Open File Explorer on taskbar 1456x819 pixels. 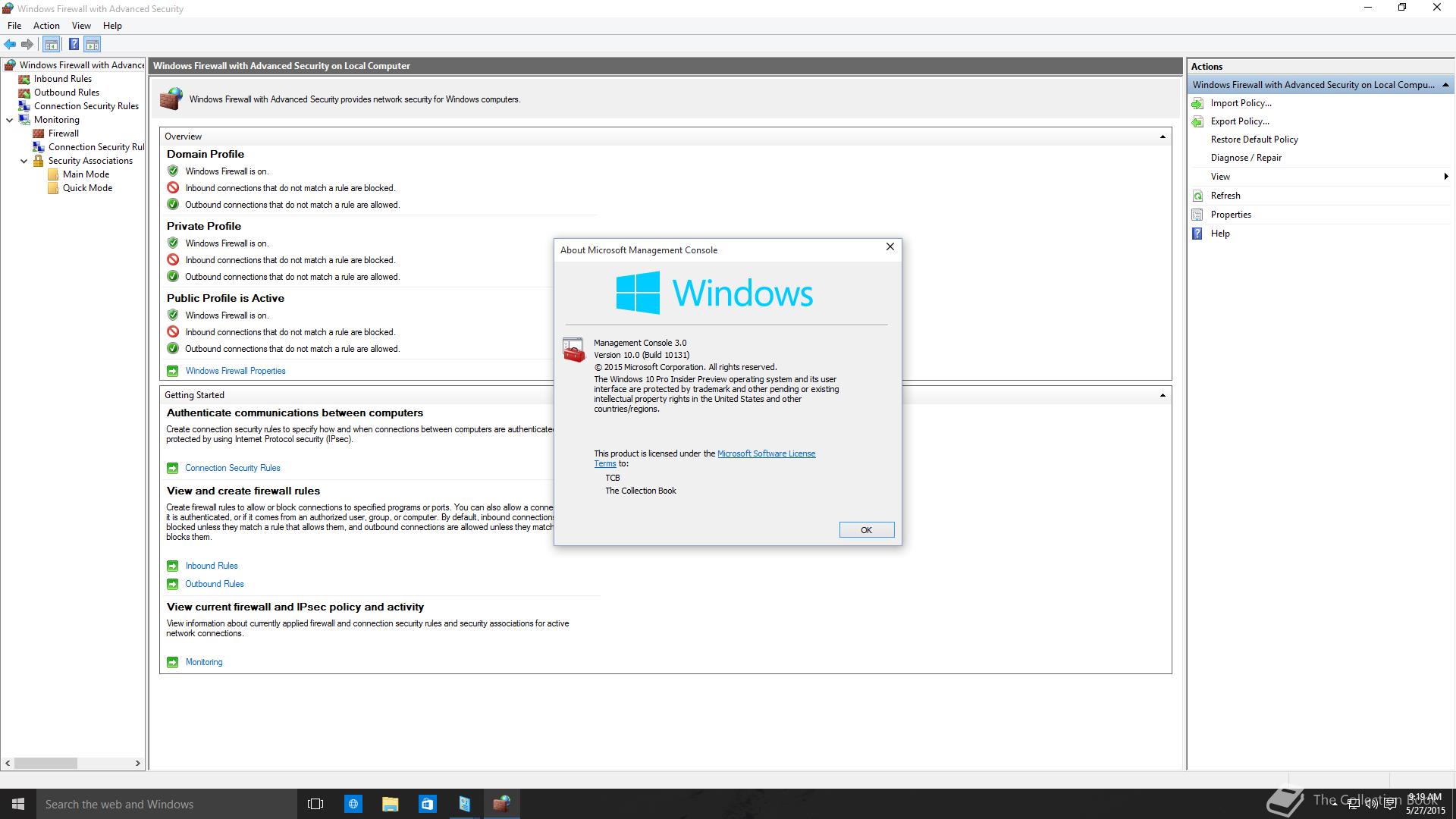click(x=390, y=804)
